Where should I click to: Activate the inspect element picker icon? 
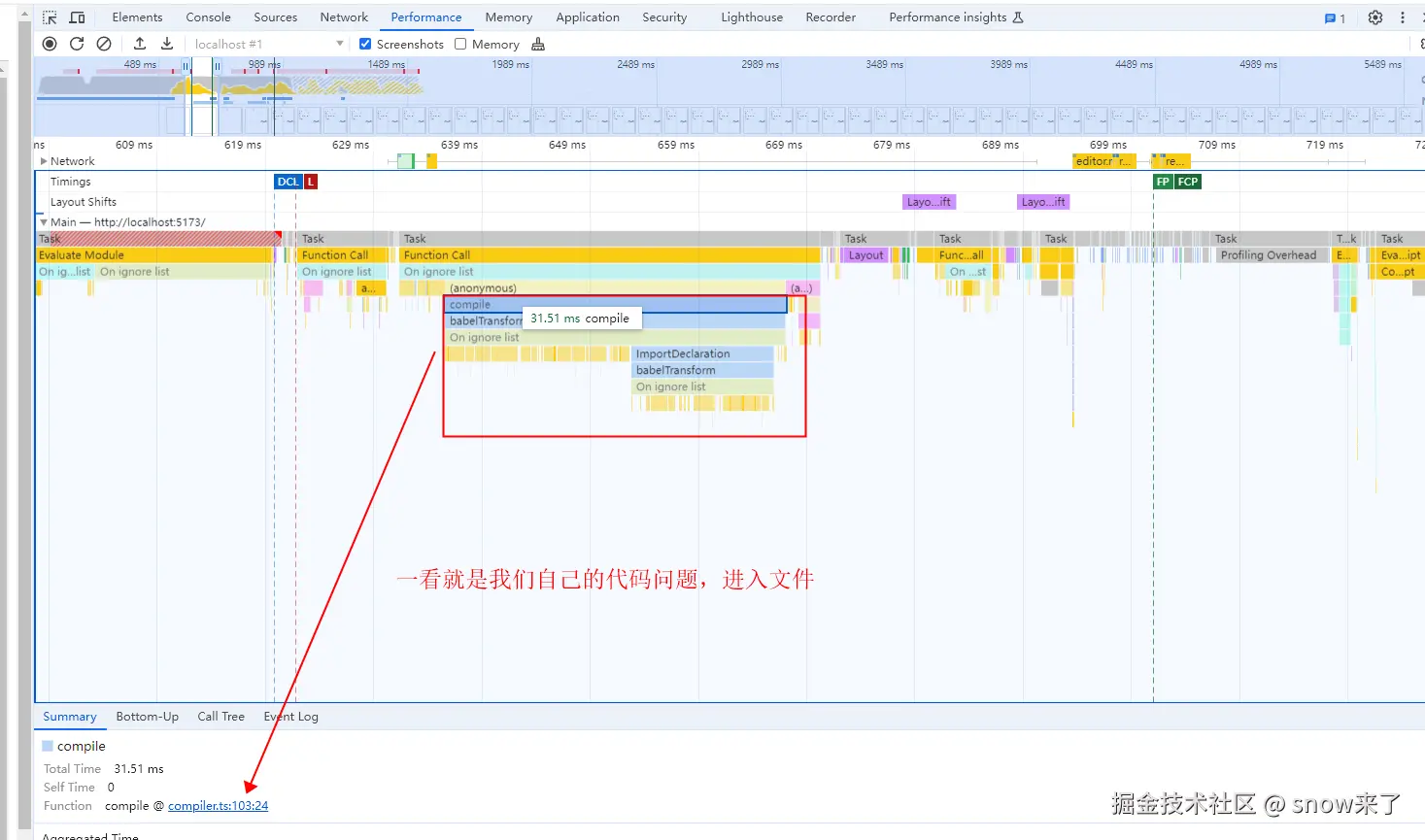coord(50,17)
